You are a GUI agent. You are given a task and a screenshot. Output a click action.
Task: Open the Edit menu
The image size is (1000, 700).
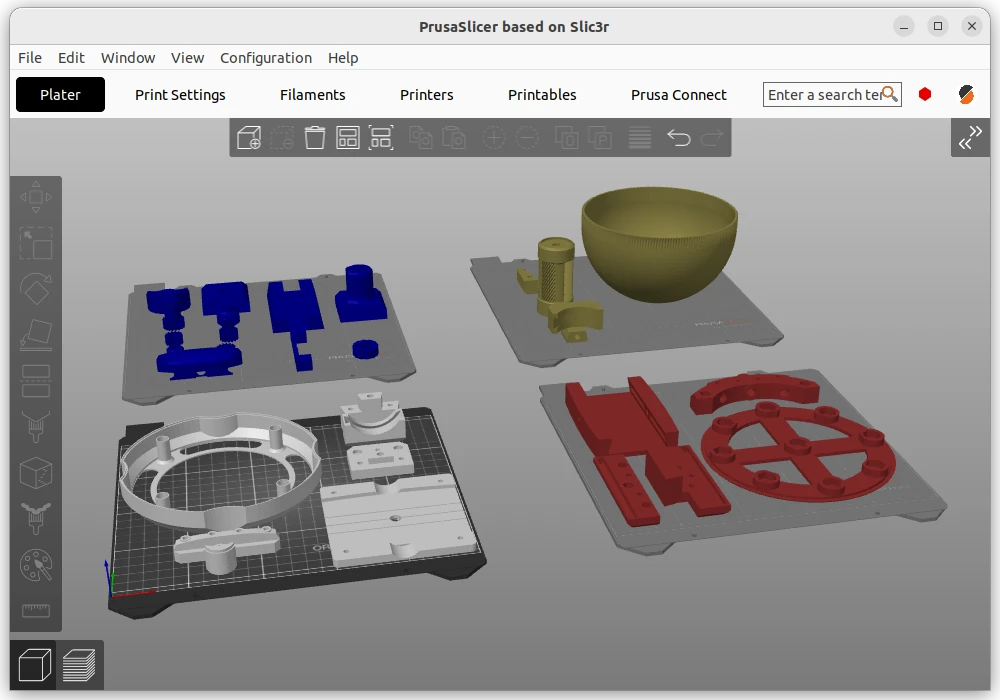tap(71, 58)
